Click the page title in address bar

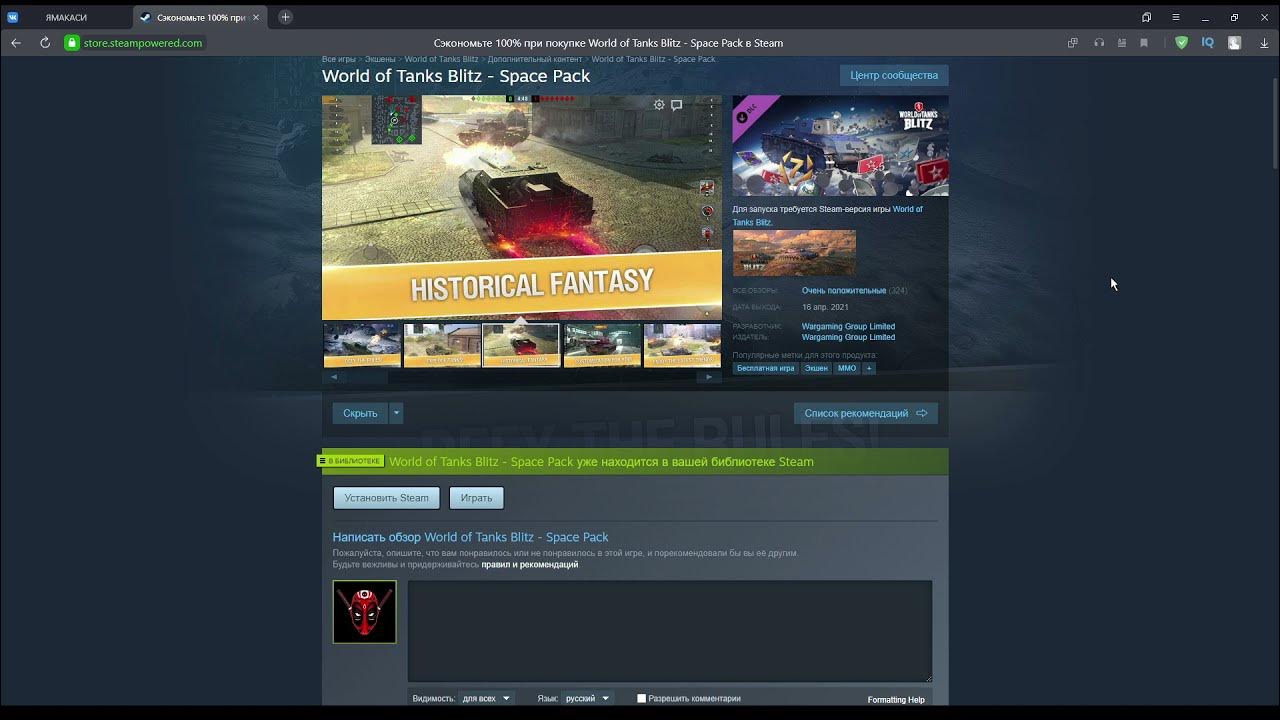[x=608, y=43]
